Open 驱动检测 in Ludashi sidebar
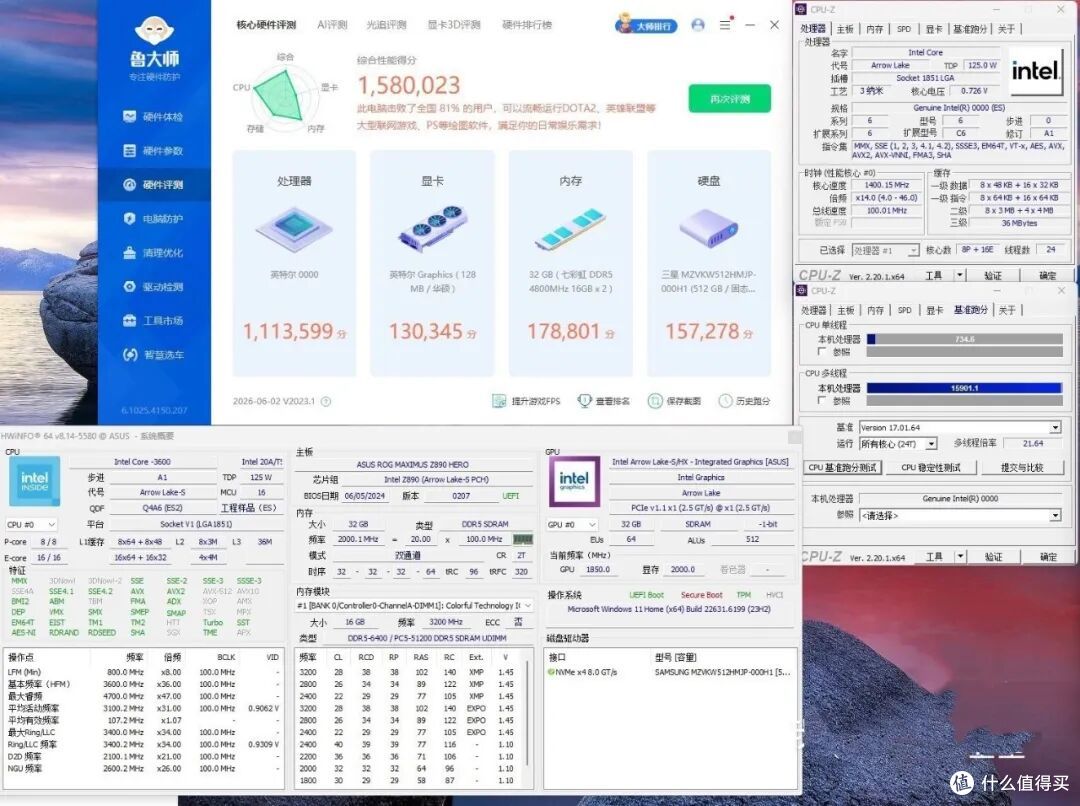This screenshot has width=1080, height=806. [x=153, y=286]
